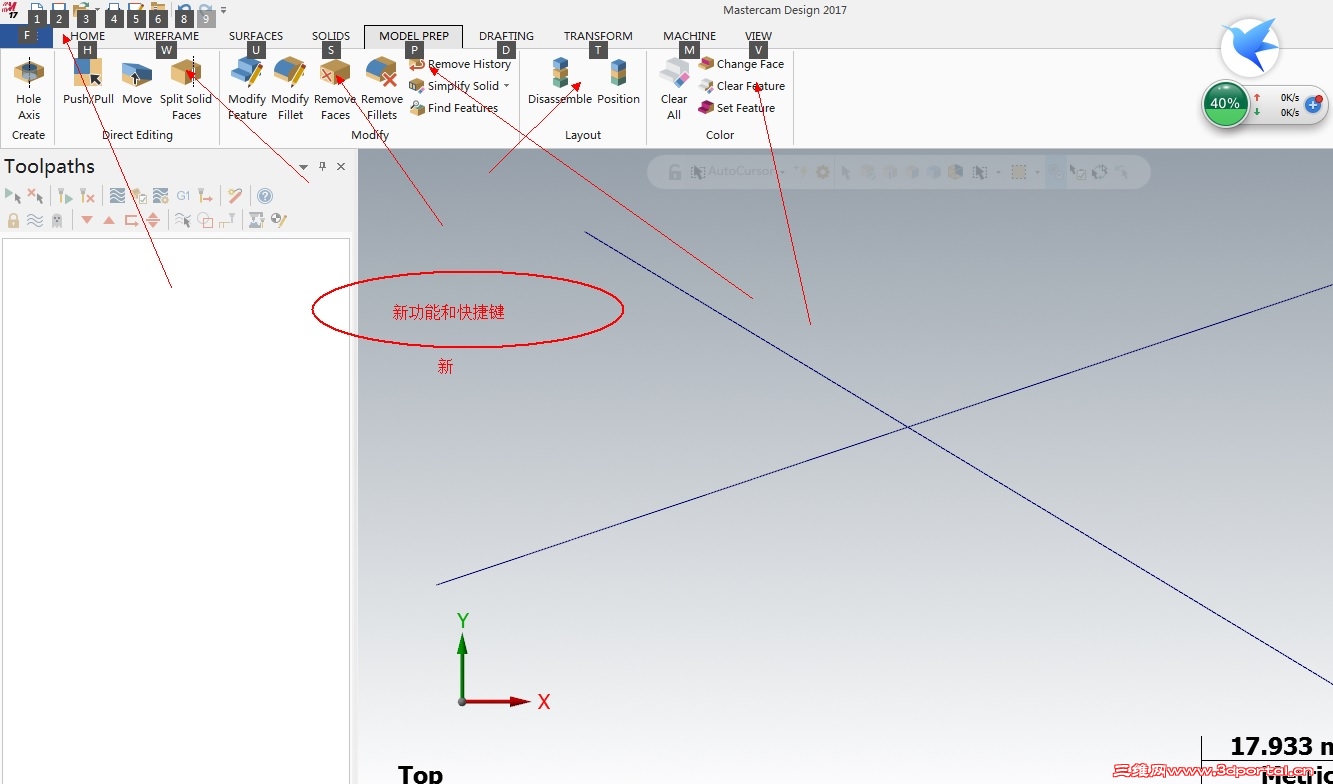Screen dimensions: 1333x784
Task: Click Clear Feature color command
Action: (x=741, y=86)
